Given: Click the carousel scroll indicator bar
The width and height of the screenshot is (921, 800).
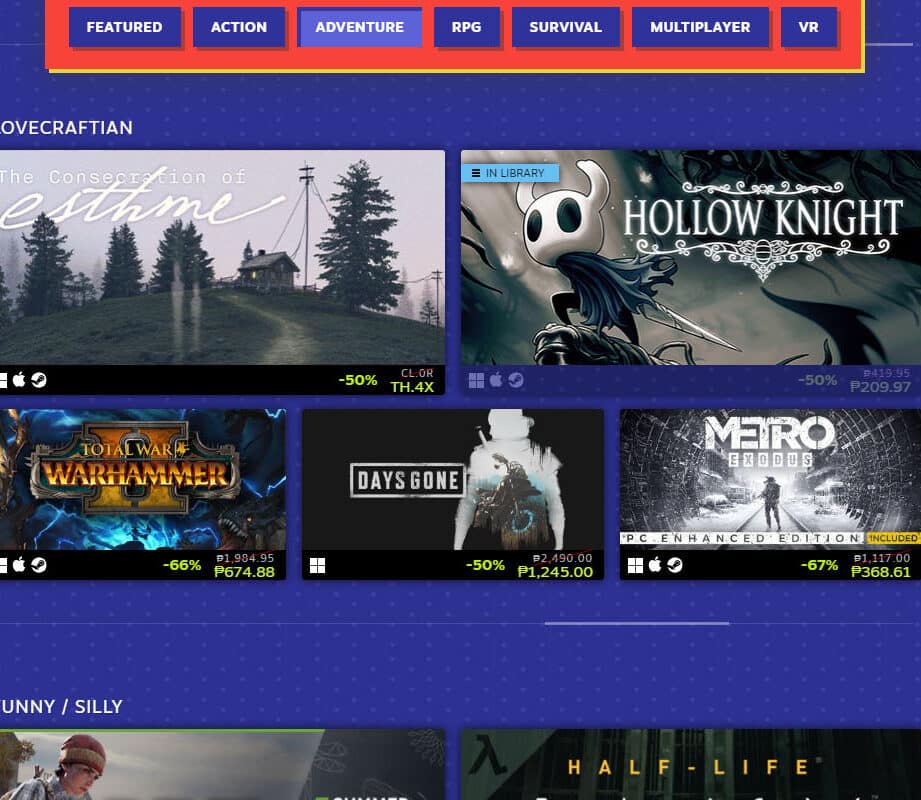Looking at the screenshot, I should (637, 623).
